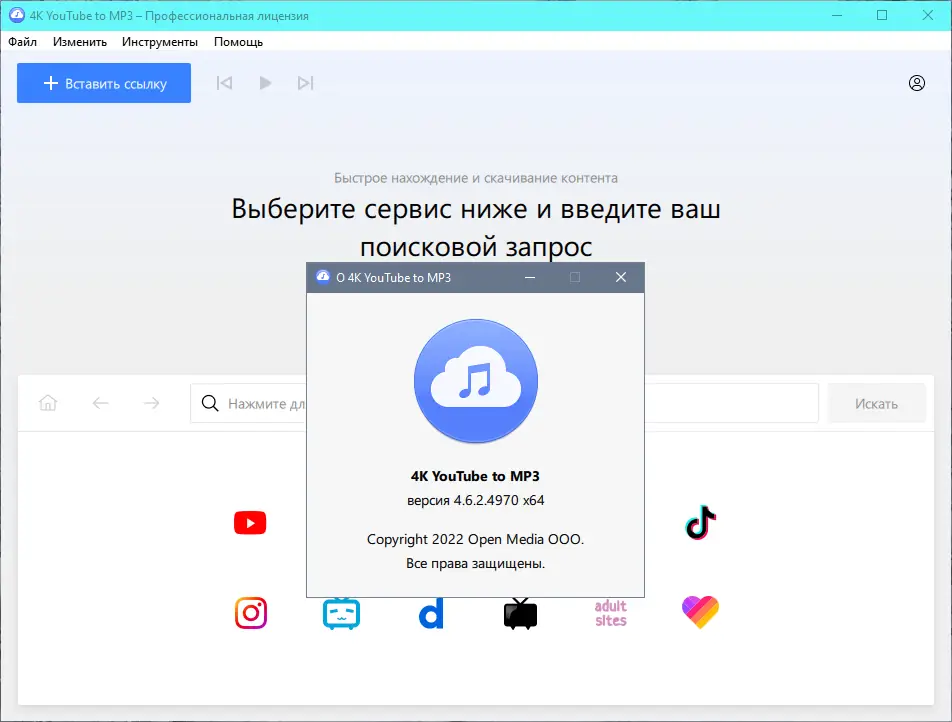The height and width of the screenshot is (722, 952).
Task: Choose the black TV service icon
Action: coord(520,613)
